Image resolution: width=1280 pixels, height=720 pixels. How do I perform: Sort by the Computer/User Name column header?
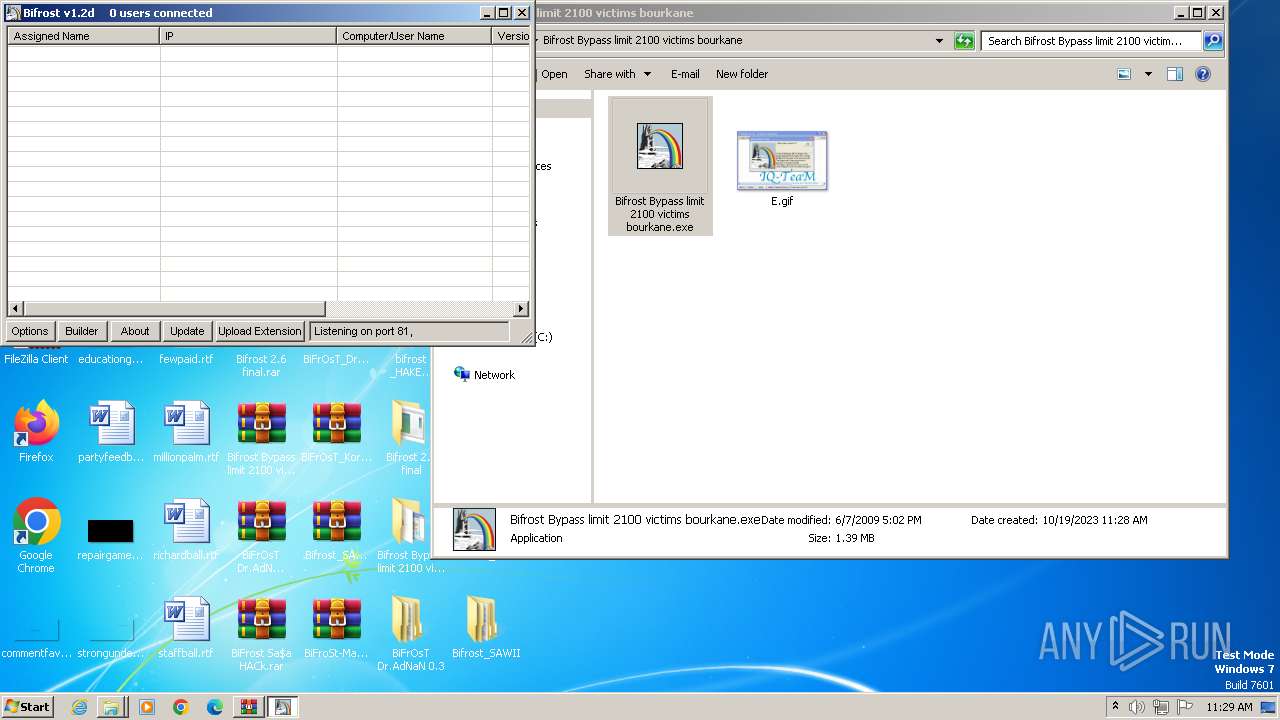414,36
